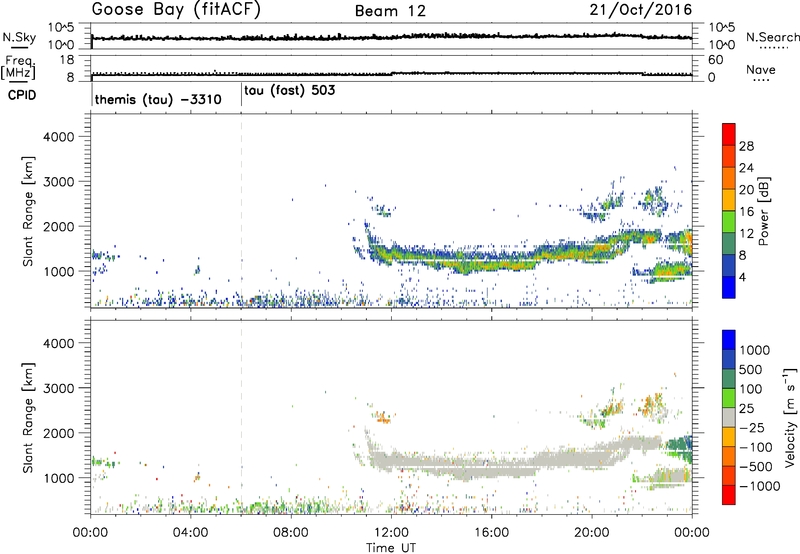Screen dimensions: 800x554
Task: Click the "N.Sky" legend label
Action: [19, 37]
